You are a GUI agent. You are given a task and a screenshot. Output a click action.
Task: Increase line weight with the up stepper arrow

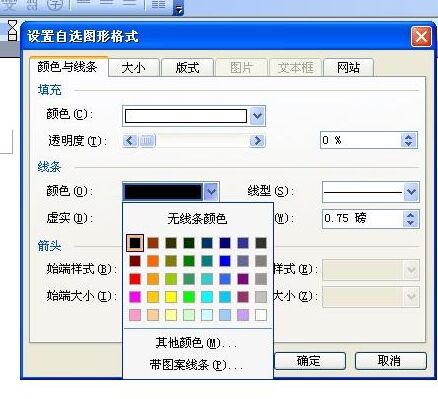[x=411, y=215]
